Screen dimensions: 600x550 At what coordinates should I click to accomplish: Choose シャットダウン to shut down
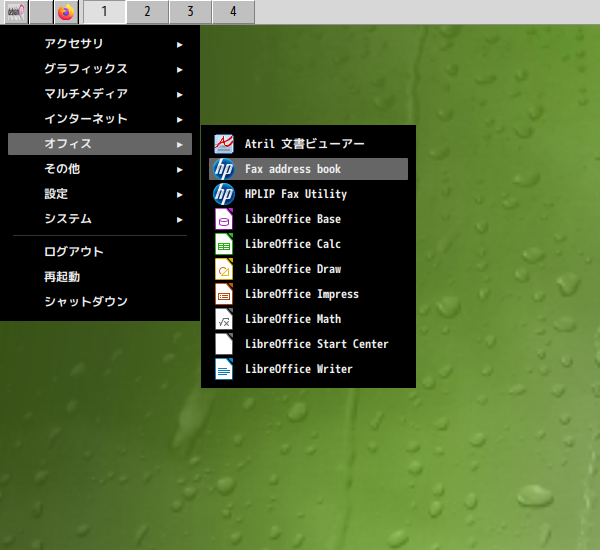click(x=100, y=302)
